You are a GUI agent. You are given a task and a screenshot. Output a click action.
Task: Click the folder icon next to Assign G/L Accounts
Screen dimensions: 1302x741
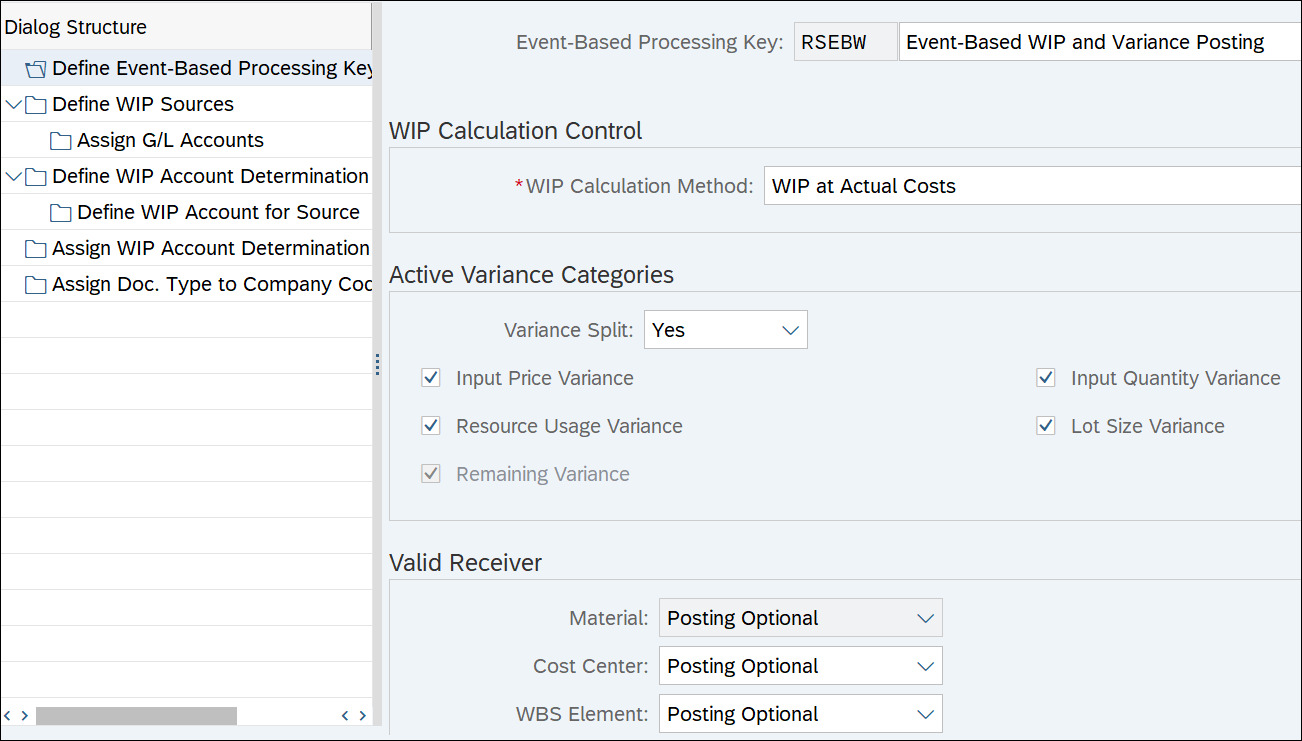(61, 141)
